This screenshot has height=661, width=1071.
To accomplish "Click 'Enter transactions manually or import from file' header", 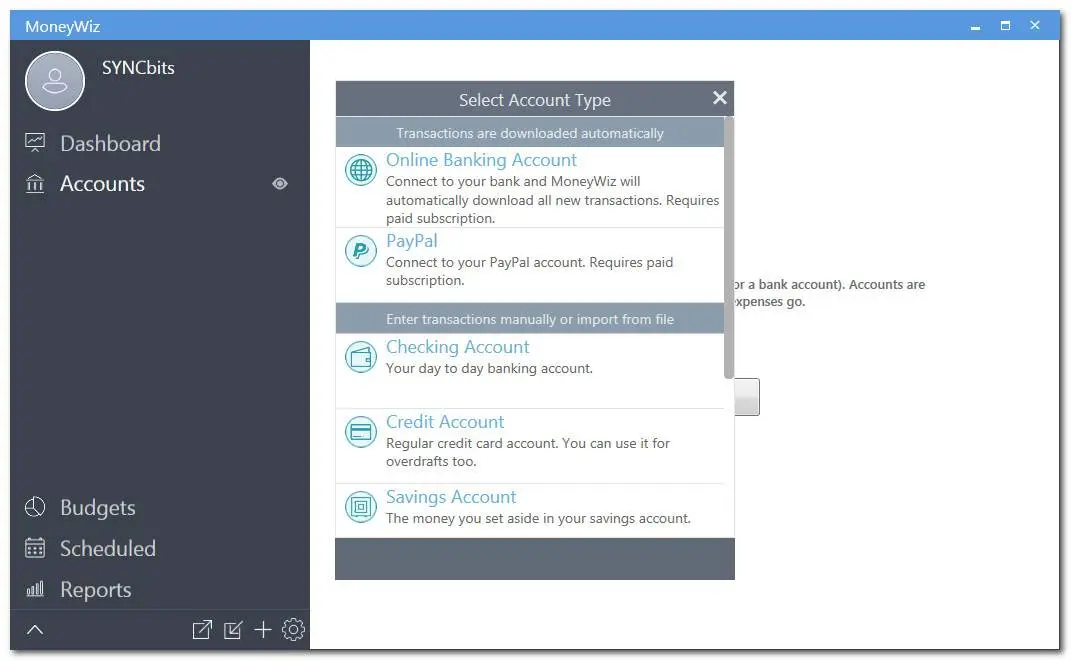I will point(530,319).
